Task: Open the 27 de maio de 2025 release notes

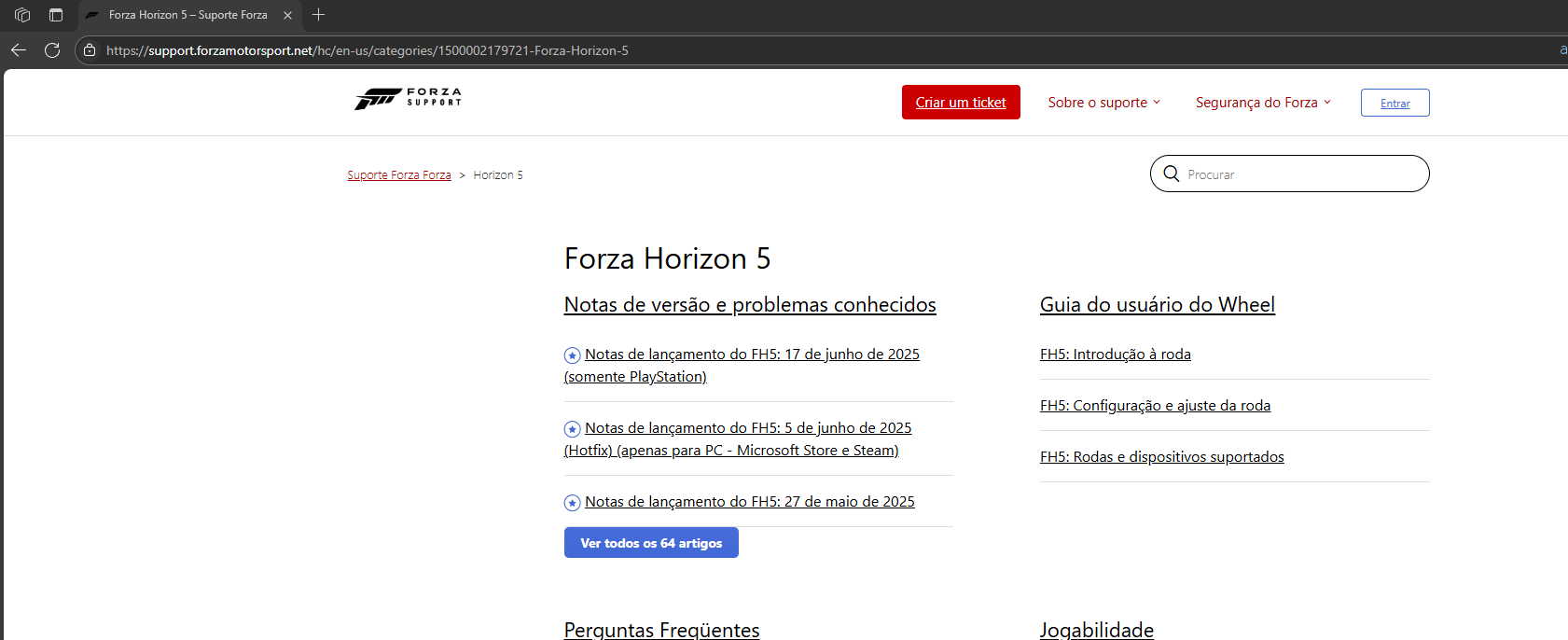Action: (x=750, y=502)
